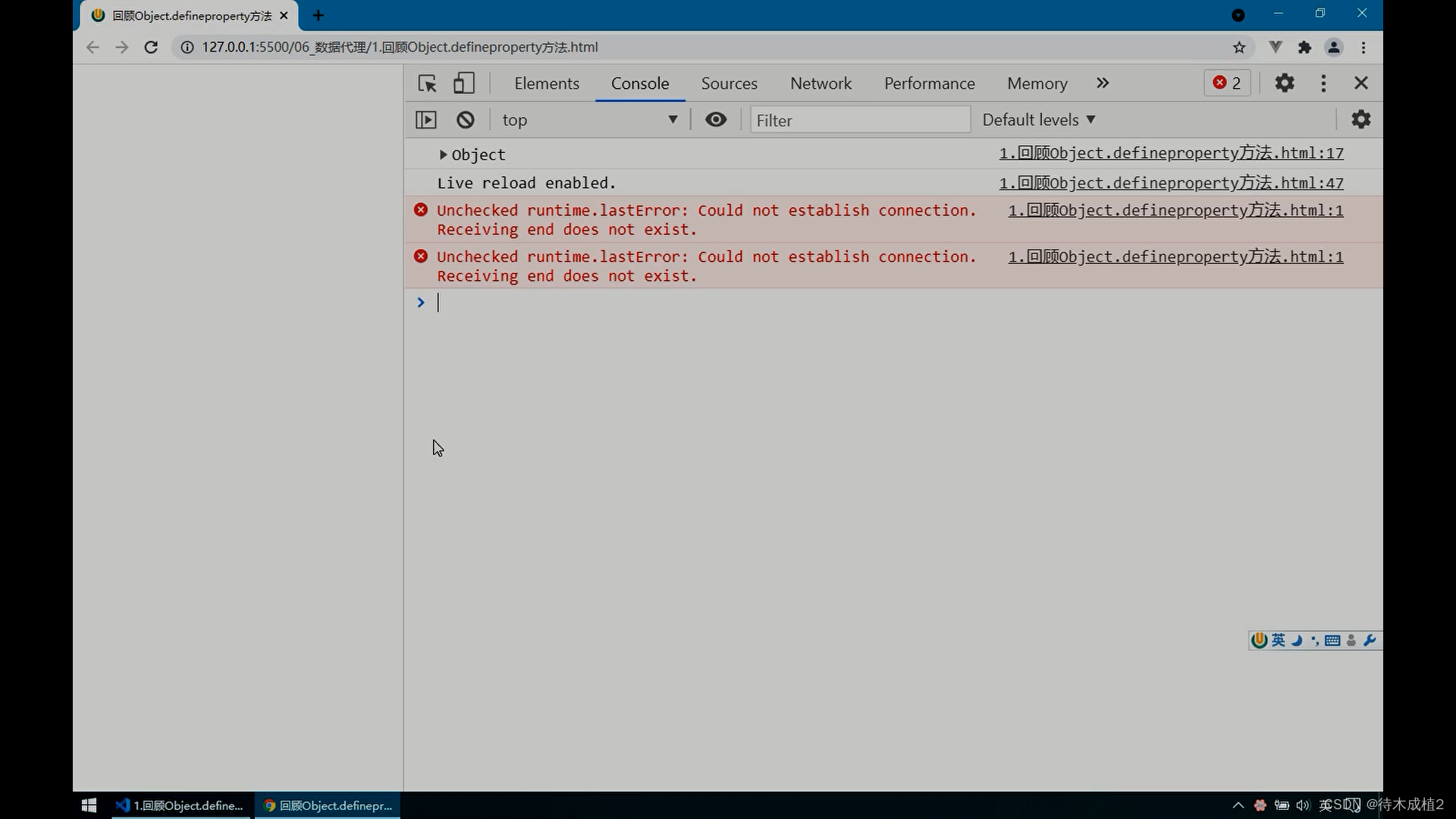Open the Default levels dropdown

pos(1038,120)
